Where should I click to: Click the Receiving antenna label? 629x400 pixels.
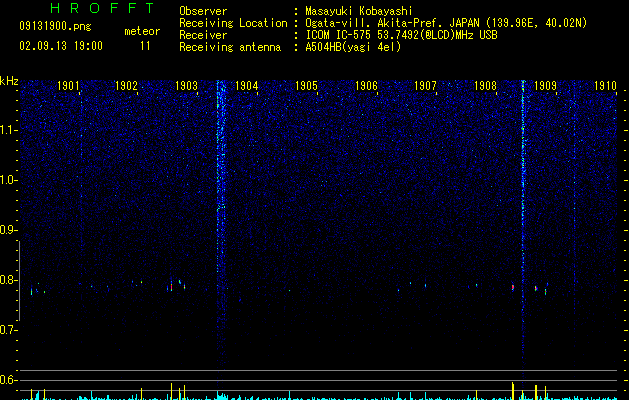[230, 47]
